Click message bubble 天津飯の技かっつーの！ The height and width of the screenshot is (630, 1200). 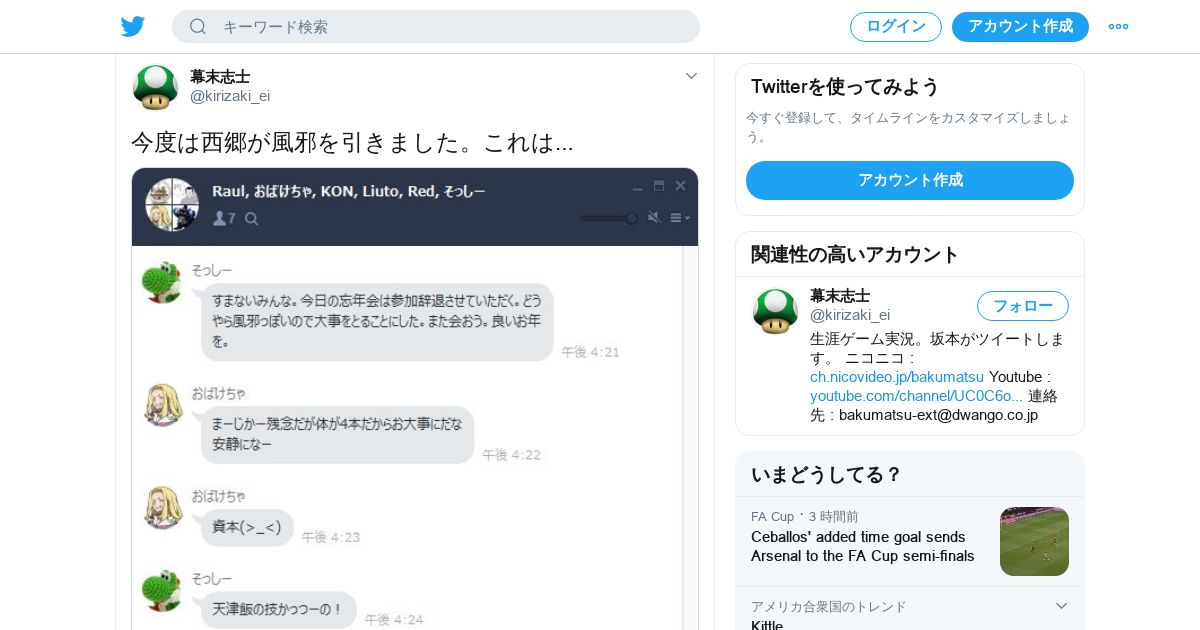(x=278, y=609)
